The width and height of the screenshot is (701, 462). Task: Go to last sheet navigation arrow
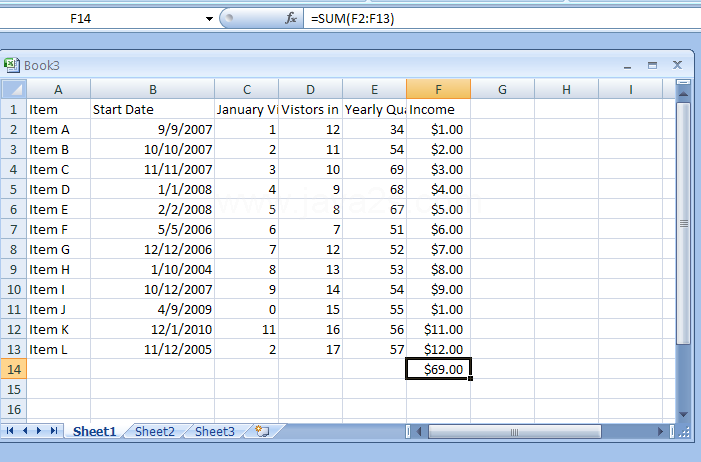(54, 431)
